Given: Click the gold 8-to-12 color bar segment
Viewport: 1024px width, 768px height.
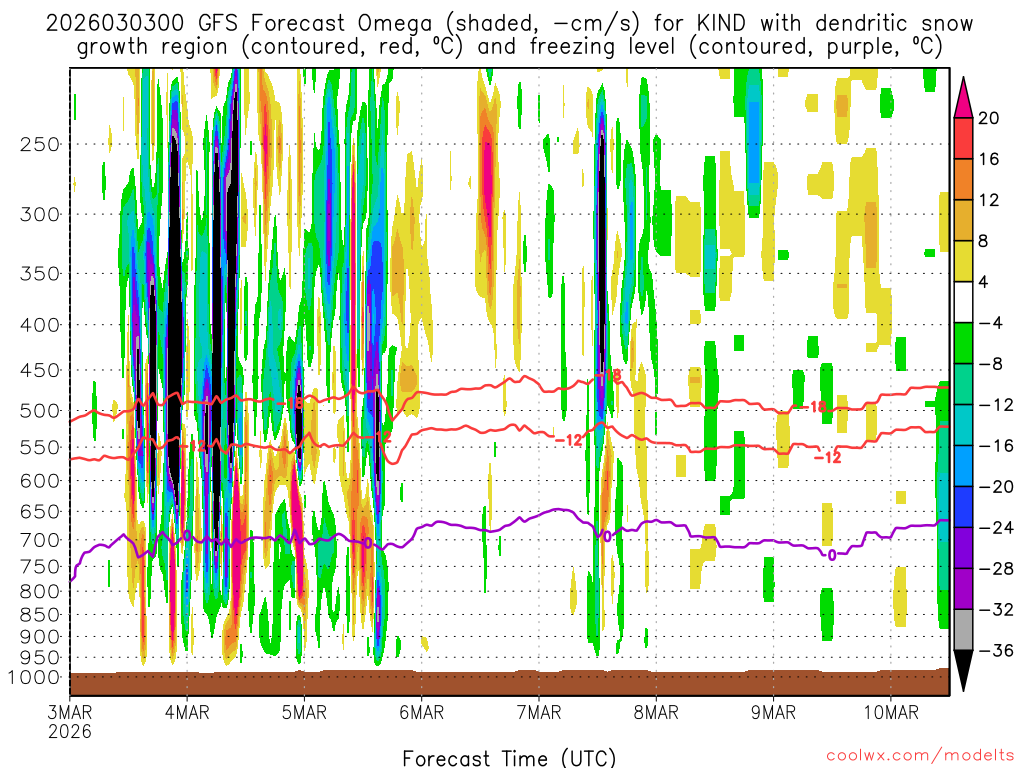Looking at the screenshot, I should click(963, 220).
